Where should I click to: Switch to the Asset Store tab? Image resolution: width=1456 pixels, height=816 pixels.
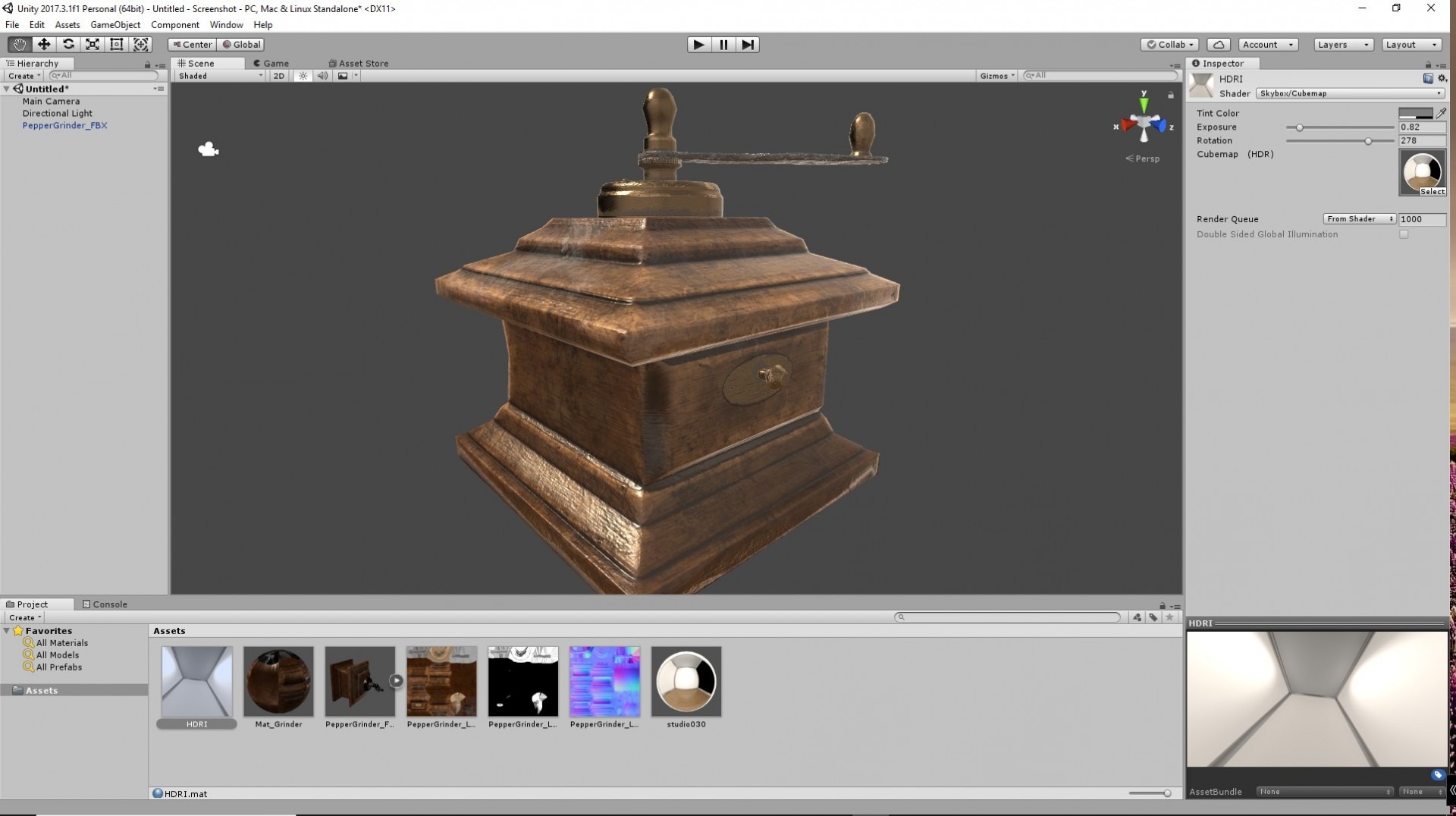[358, 64]
